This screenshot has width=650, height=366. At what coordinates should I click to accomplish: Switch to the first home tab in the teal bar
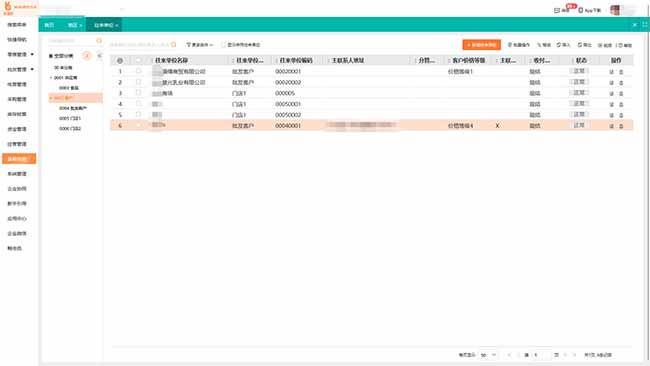click(49, 25)
